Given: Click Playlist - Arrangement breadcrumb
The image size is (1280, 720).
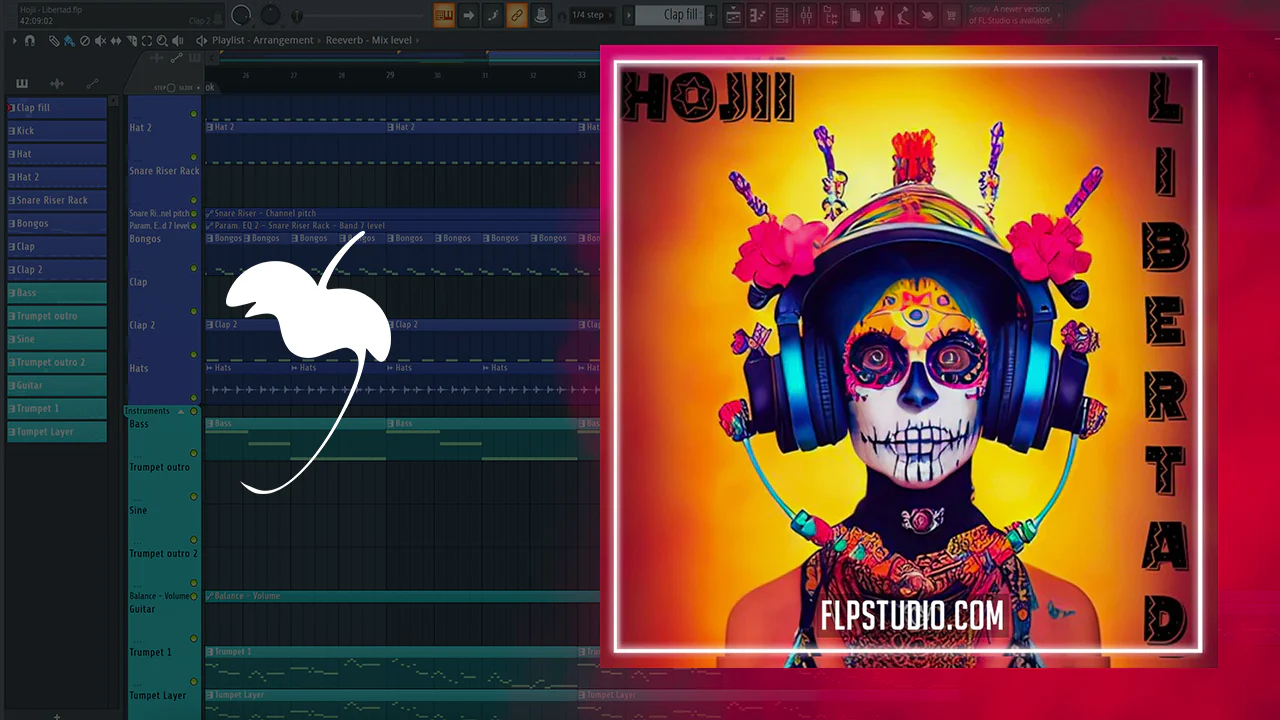Looking at the screenshot, I should point(263,41).
